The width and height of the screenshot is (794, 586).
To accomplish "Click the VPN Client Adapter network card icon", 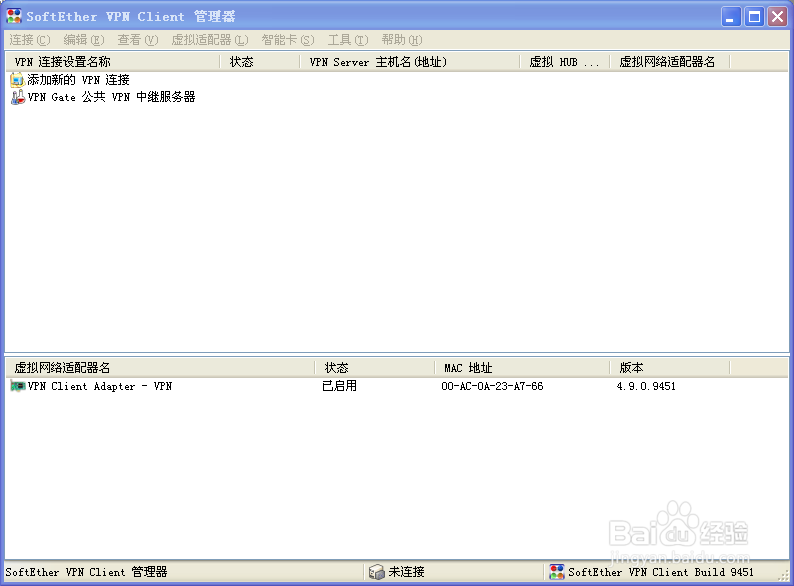I will point(18,386).
